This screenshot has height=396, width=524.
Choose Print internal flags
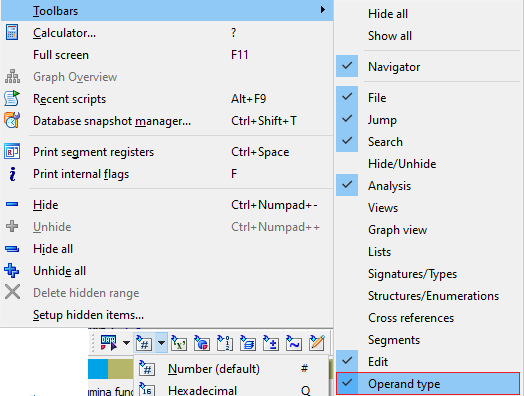167,174
